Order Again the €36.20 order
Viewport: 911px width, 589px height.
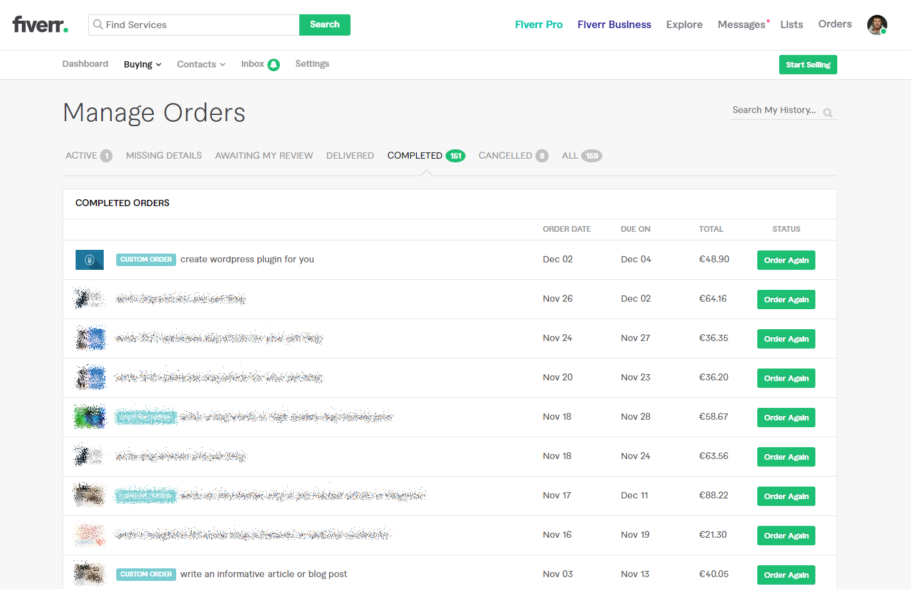pos(786,378)
